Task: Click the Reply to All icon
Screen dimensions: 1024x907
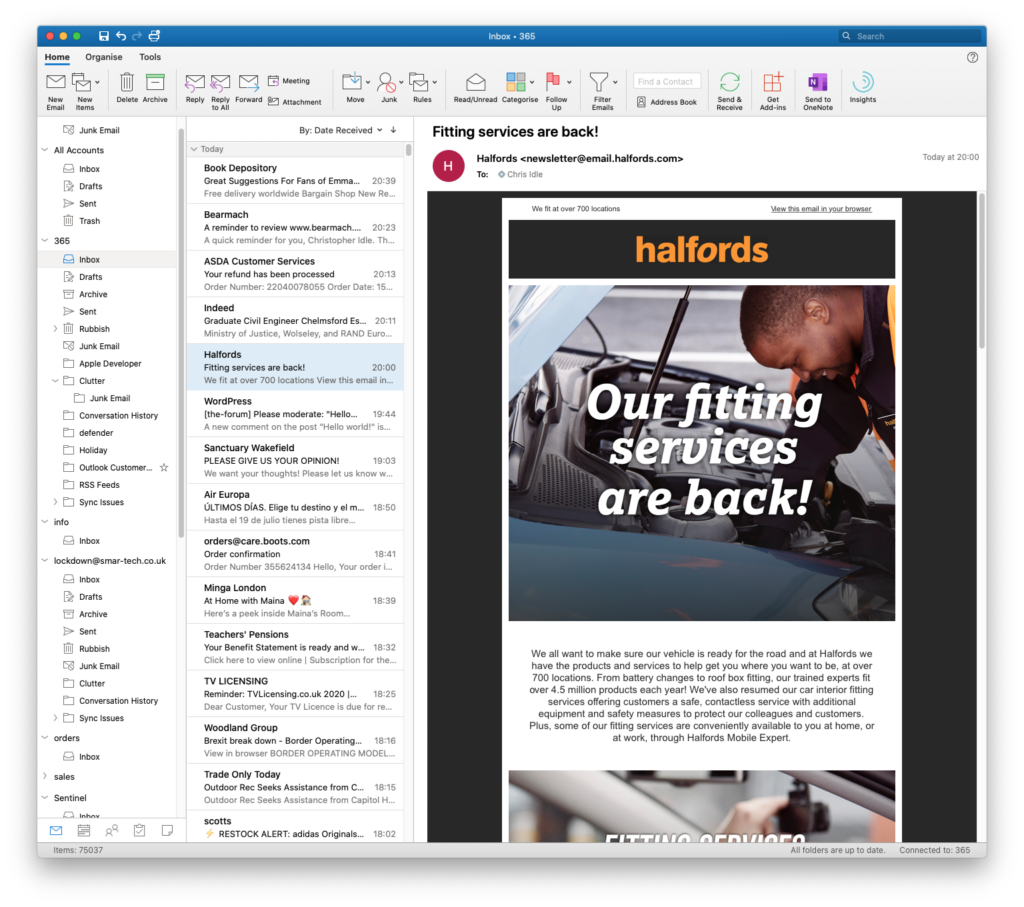Action: coord(220,83)
